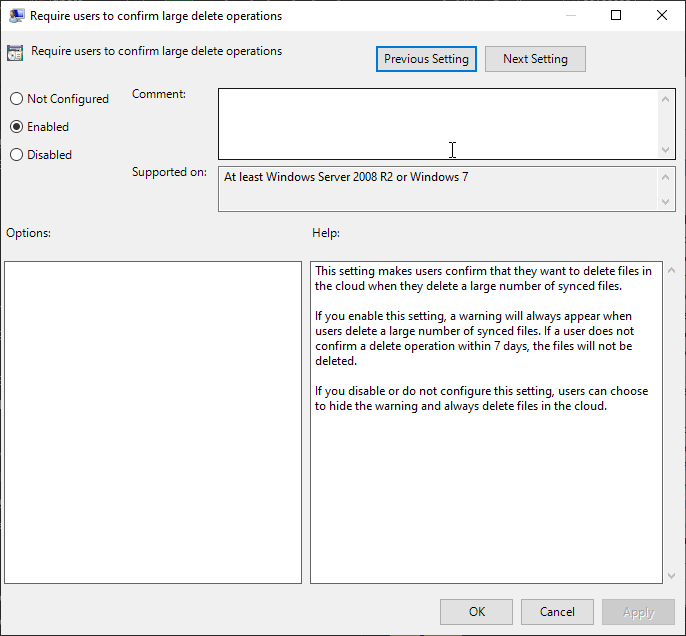This screenshot has height=636, width=686.
Task: Minimize the policy dialog window
Action: [570, 16]
